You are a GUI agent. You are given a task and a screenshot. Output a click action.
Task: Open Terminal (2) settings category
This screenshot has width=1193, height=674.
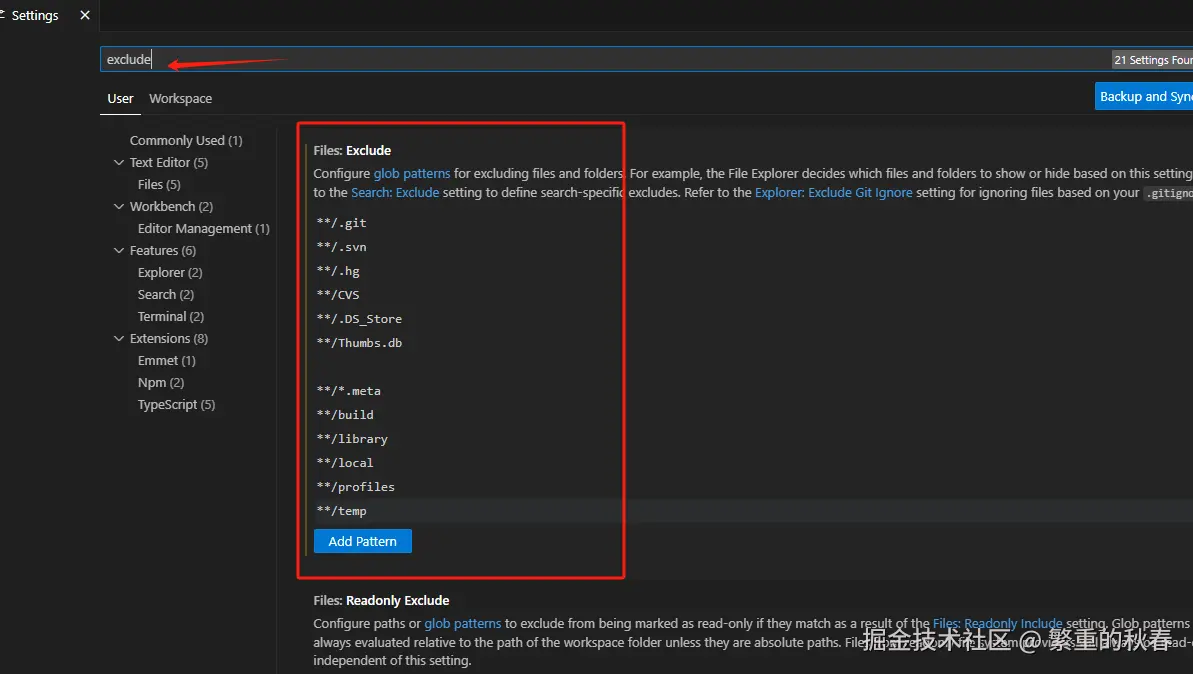pos(170,317)
